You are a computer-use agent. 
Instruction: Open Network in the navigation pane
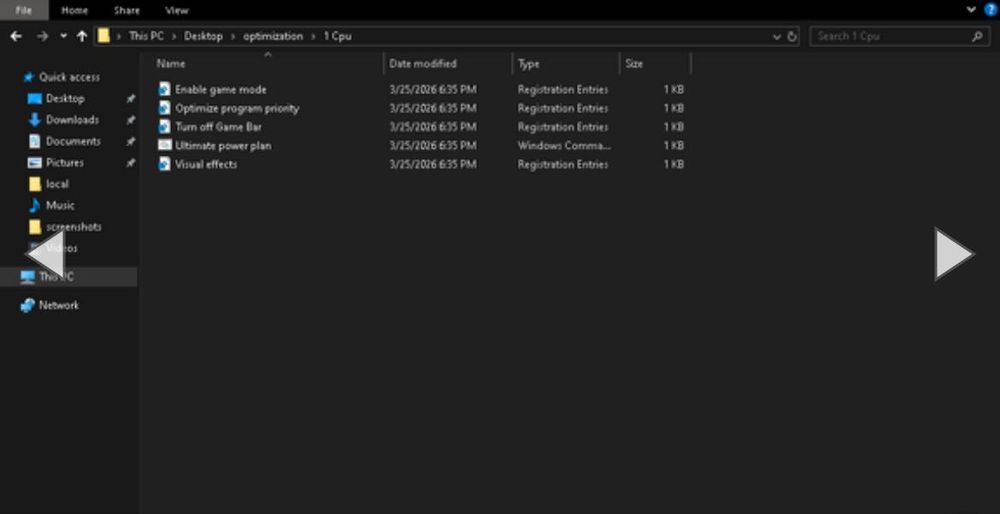click(x=59, y=305)
